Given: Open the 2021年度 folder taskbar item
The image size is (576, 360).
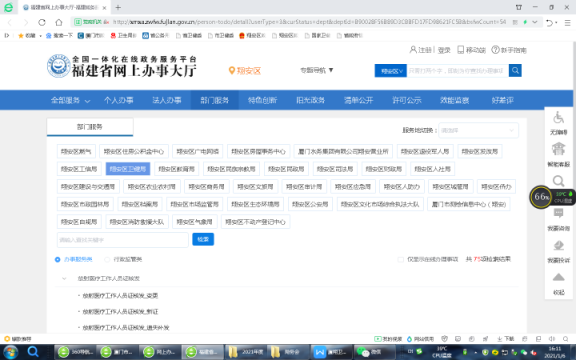Looking at the screenshot, I should click(246, 352).
